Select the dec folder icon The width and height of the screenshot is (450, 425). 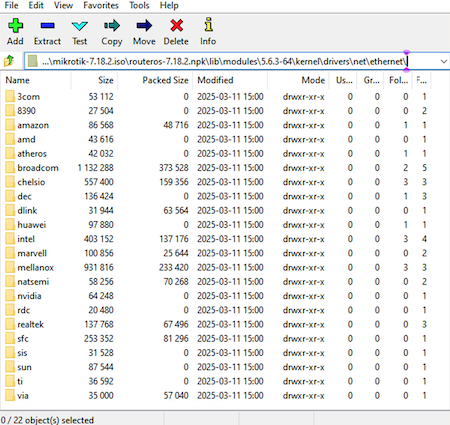tap(10, 196)
